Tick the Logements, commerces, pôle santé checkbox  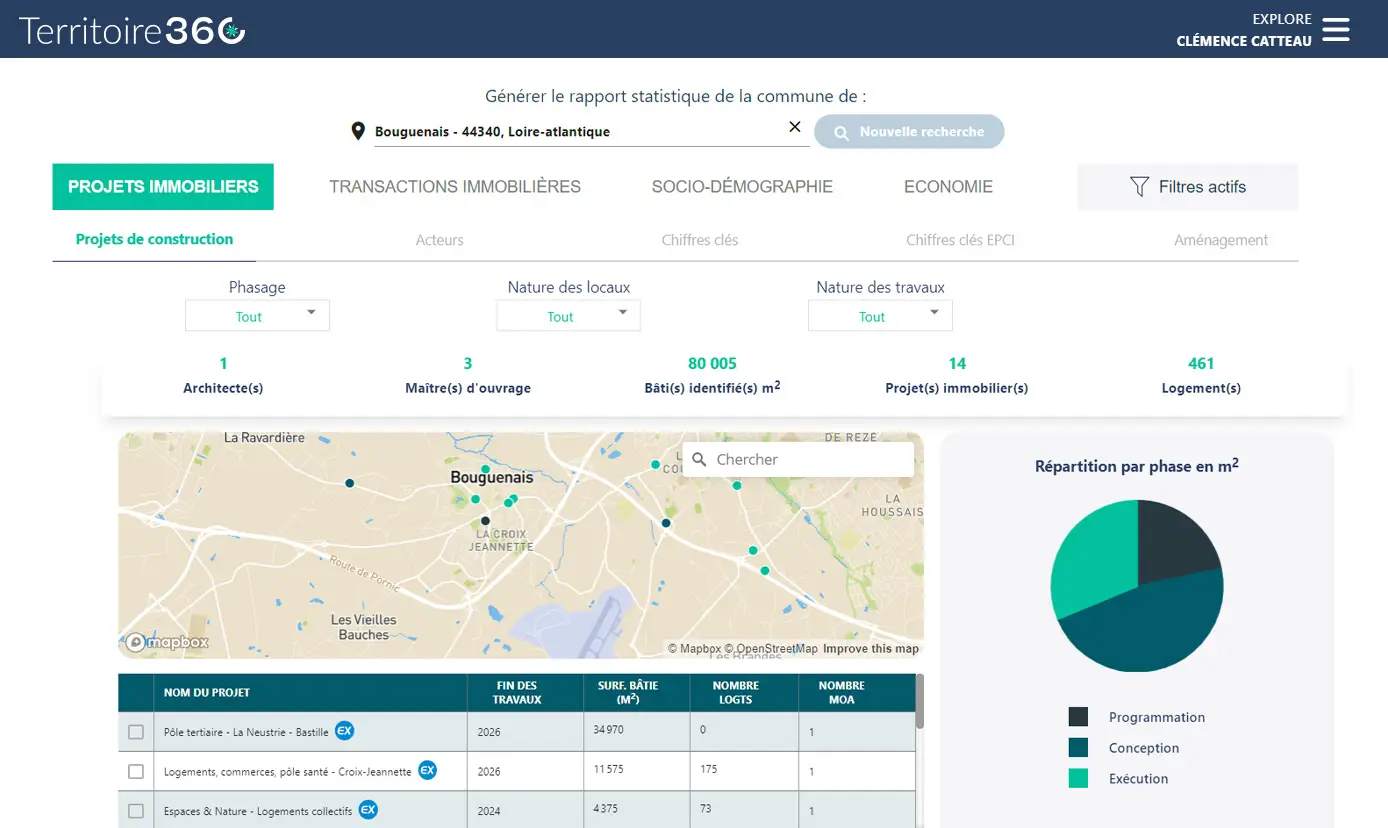click(x=136, y=771)
